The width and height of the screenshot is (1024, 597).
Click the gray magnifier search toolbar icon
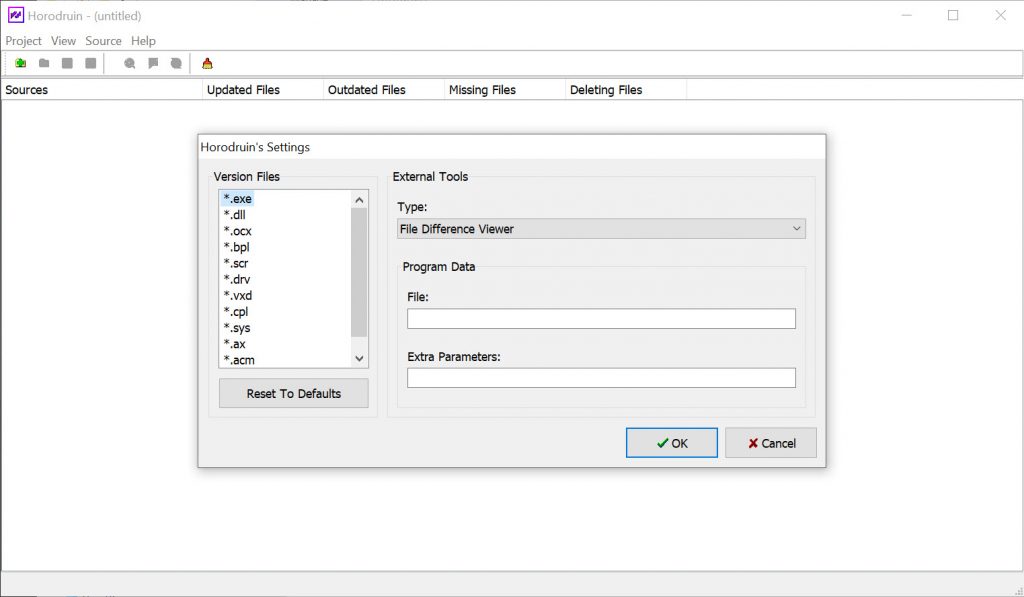pos(129,63)
